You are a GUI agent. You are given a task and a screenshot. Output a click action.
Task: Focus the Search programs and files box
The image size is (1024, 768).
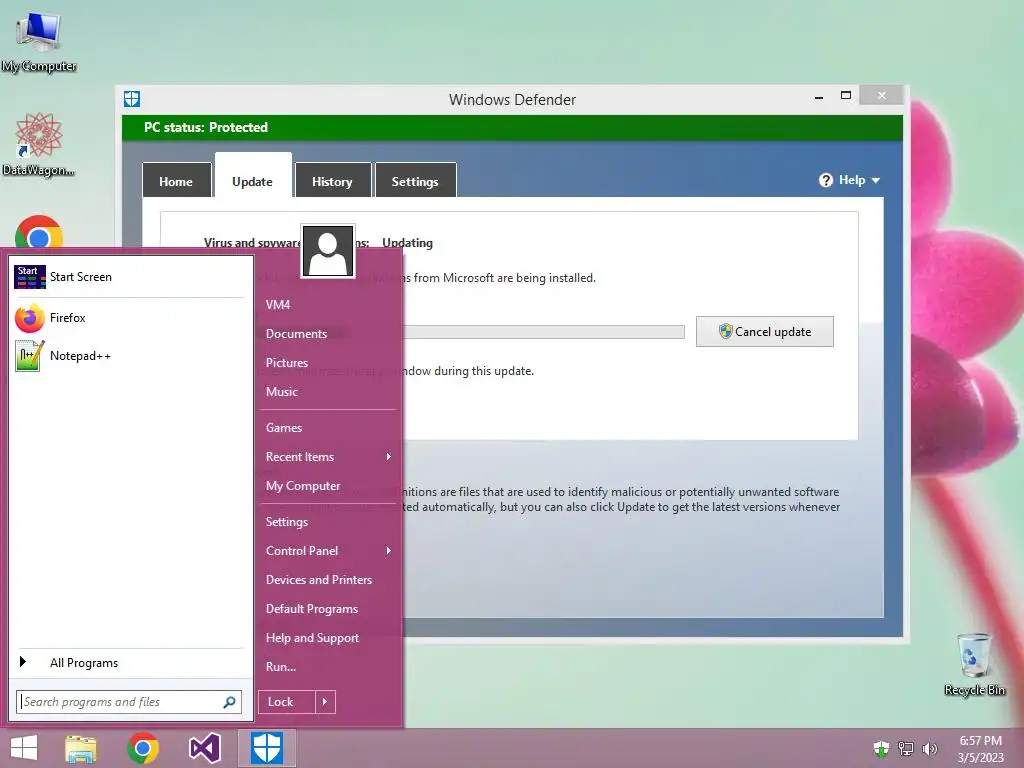click(129, 702)
